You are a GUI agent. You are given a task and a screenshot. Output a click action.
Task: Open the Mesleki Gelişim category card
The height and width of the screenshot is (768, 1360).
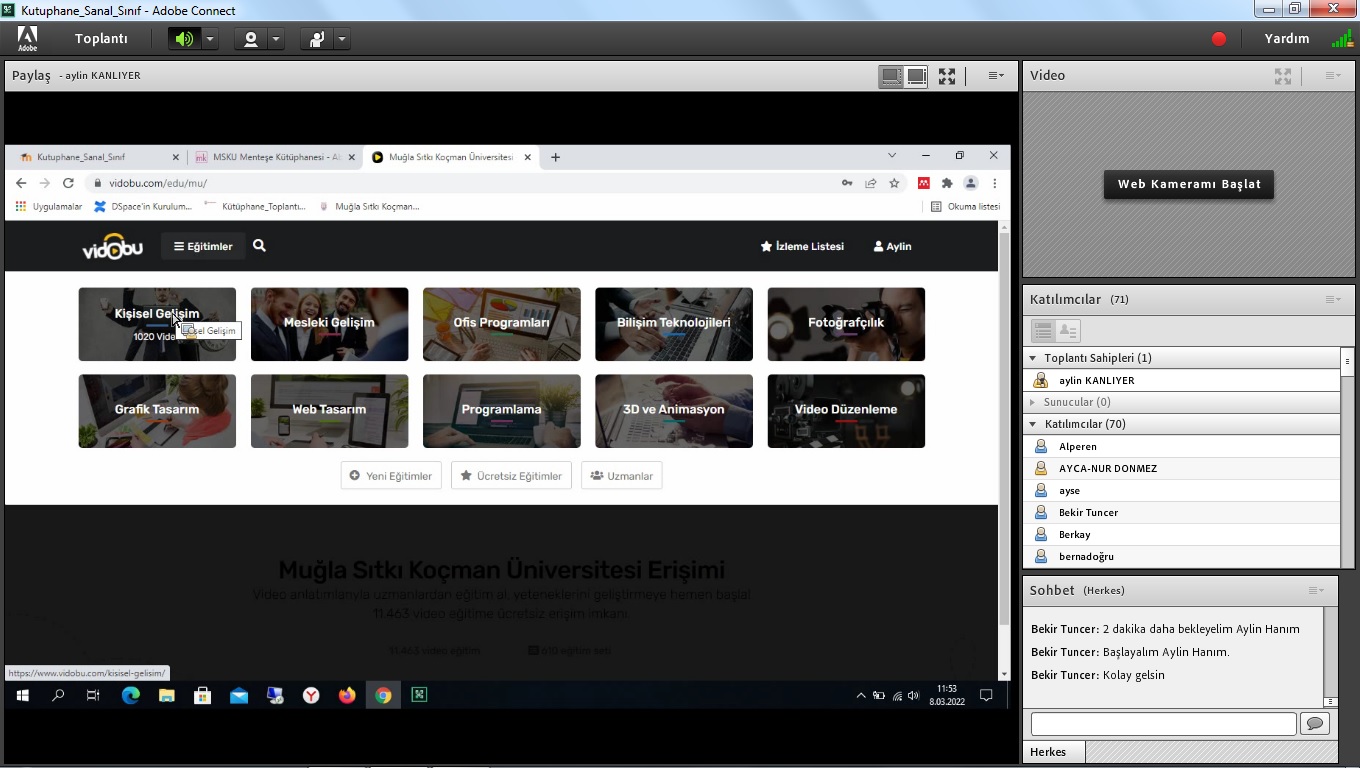pos(329,324)
